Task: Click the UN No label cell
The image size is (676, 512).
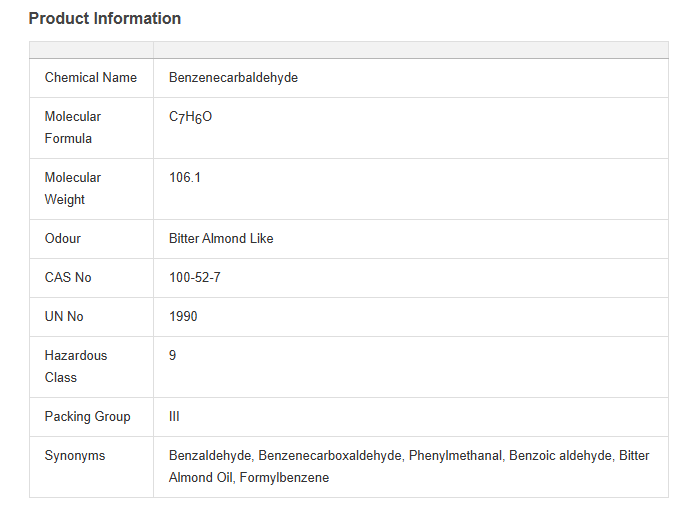Action: [64, 317]
